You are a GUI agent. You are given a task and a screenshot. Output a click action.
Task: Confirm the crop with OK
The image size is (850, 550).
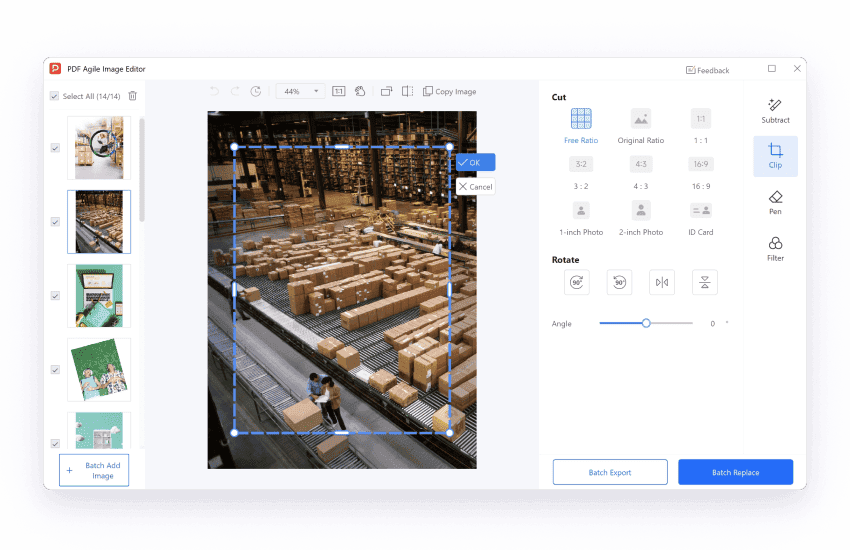coord(475,162)
